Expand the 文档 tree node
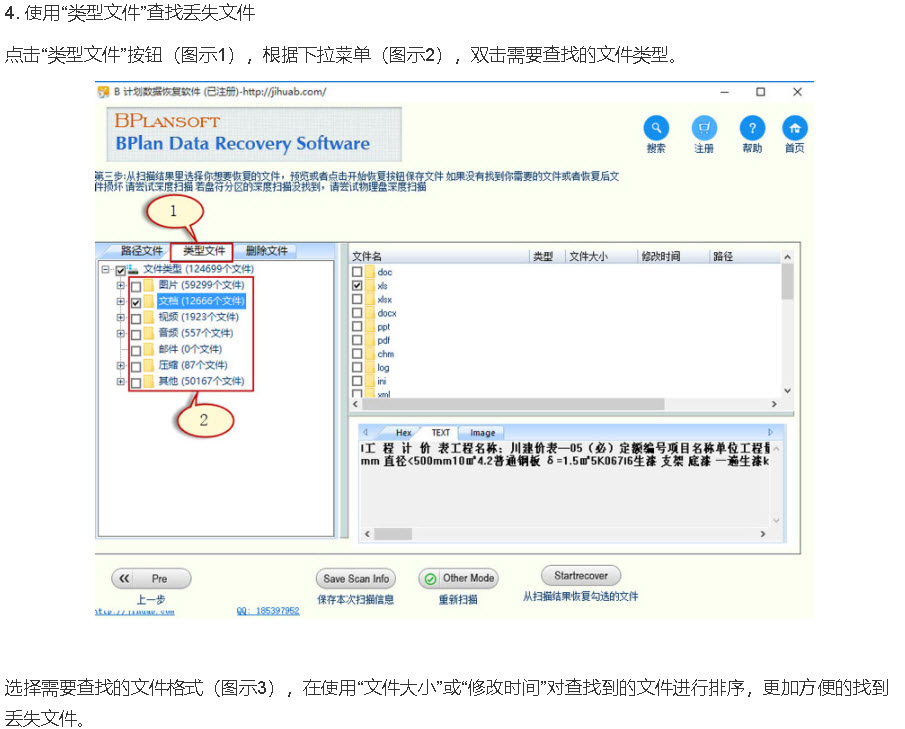This screenshot has width=905, height=729. (121, 301)
